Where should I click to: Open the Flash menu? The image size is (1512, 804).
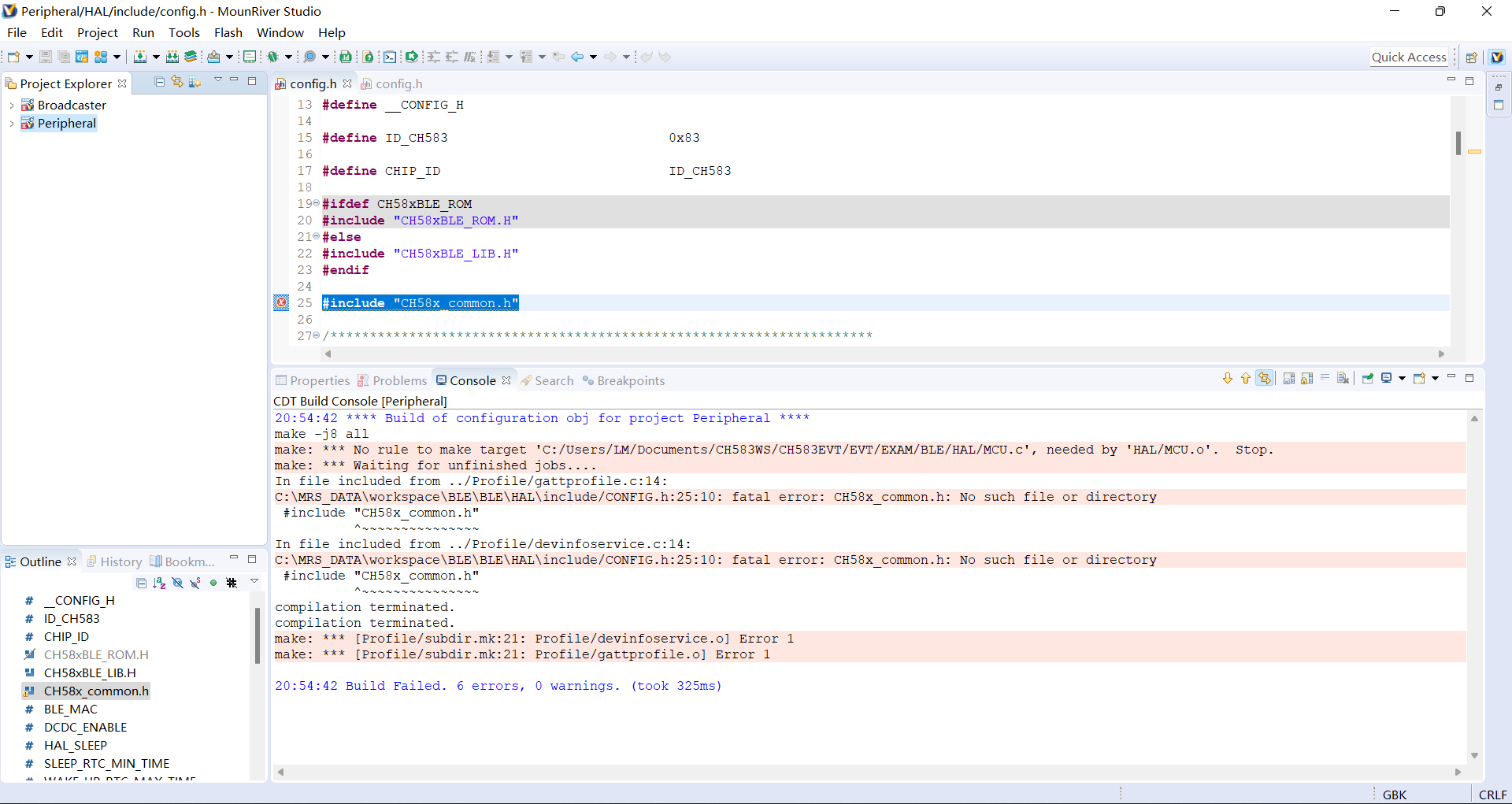click(228, 32)
